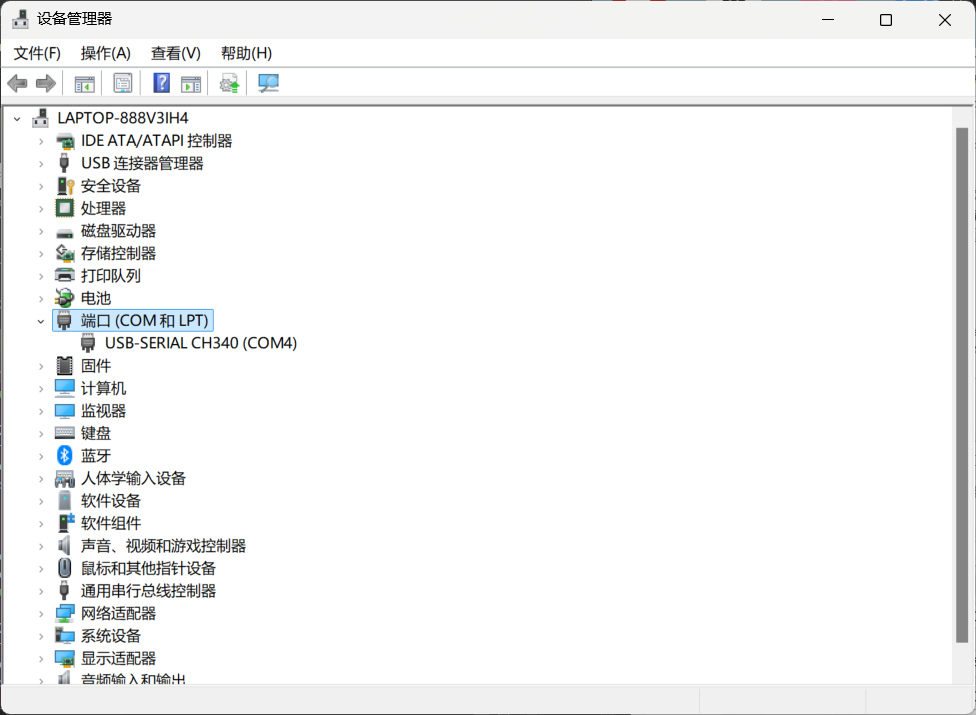Select the 端口 (COM 和 LPT) label
Screen dimensions: 976x715
[x=144, y=320]
